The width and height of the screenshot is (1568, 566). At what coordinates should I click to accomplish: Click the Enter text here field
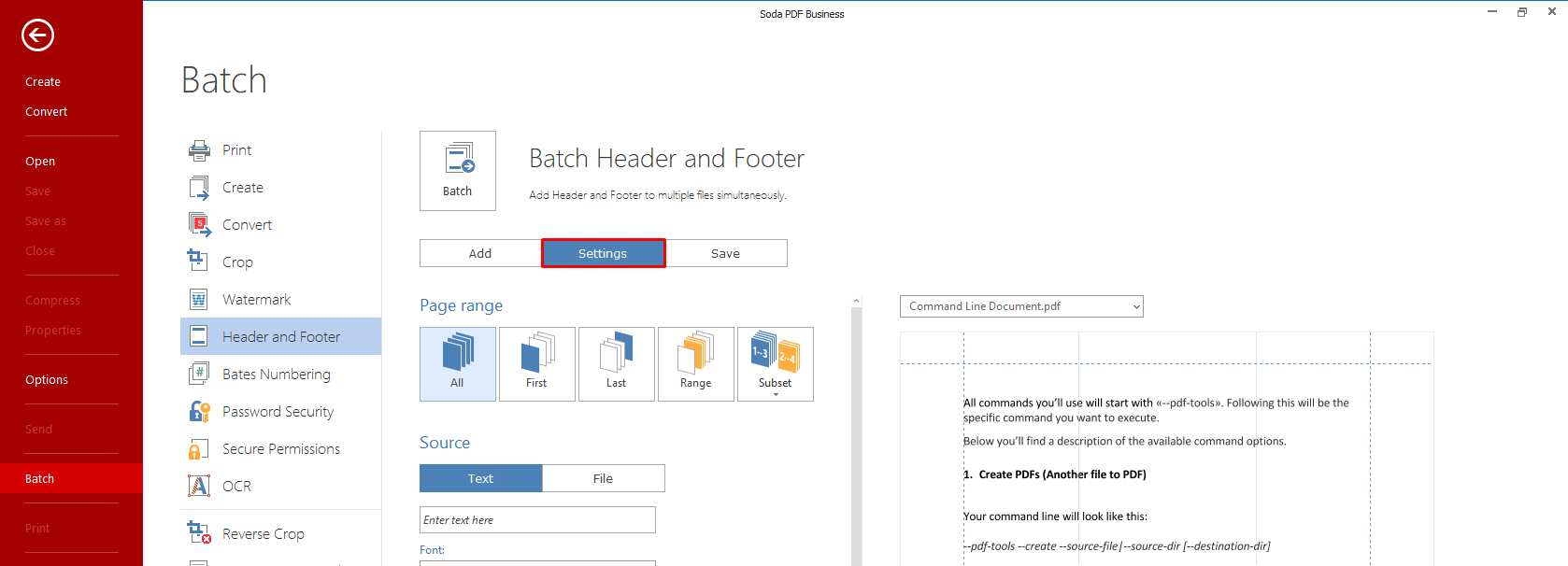coord(537,519)
